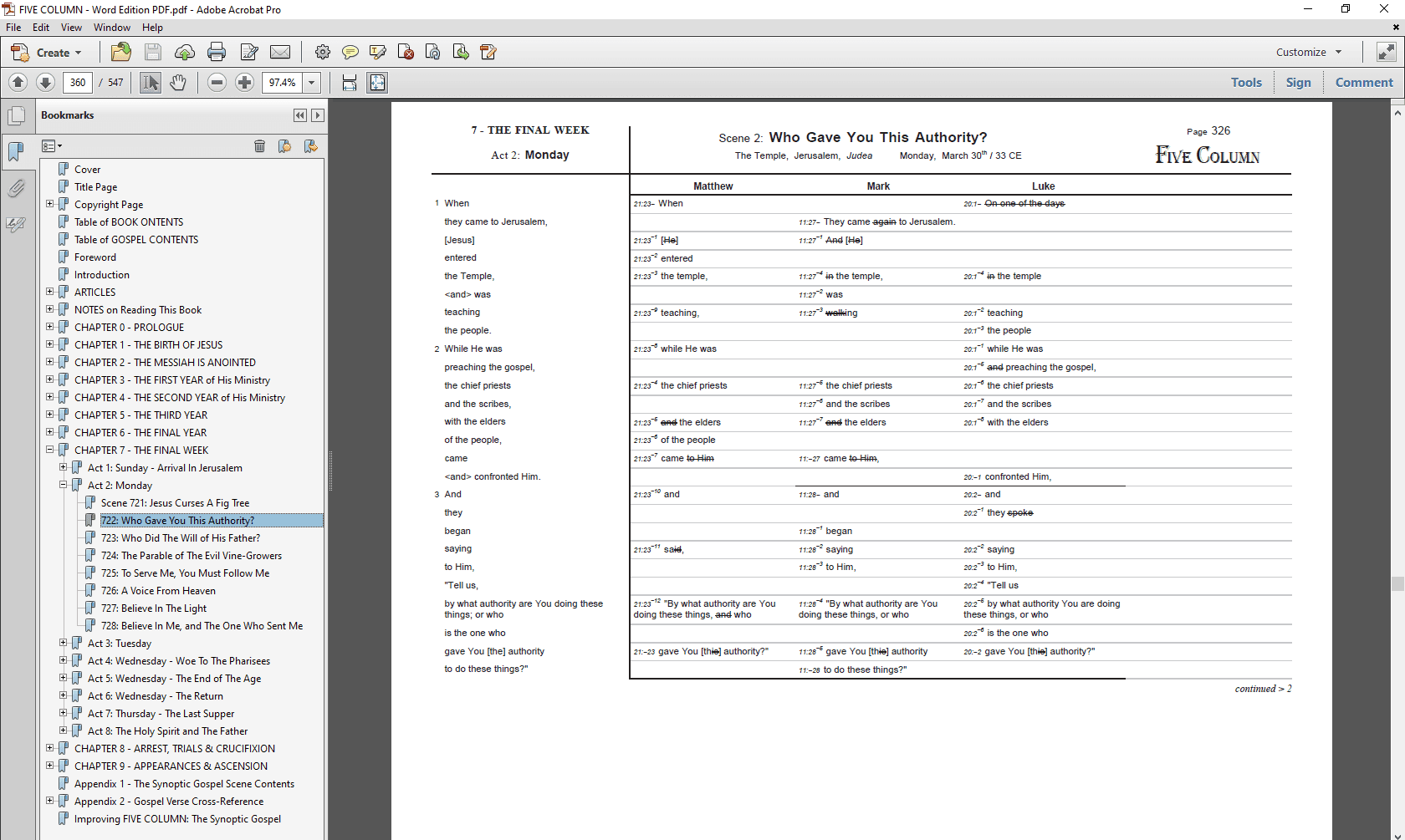
Task: Zoom in with the plus button
Action: (x=244, y=82)
